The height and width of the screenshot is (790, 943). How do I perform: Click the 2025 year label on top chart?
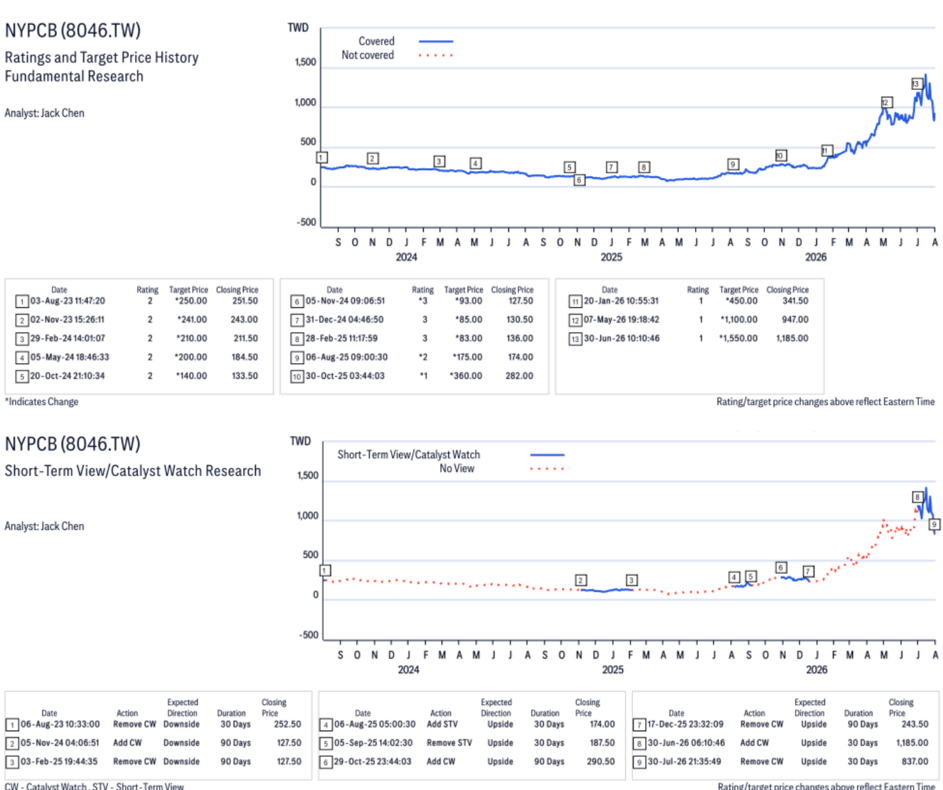[611, 257]
